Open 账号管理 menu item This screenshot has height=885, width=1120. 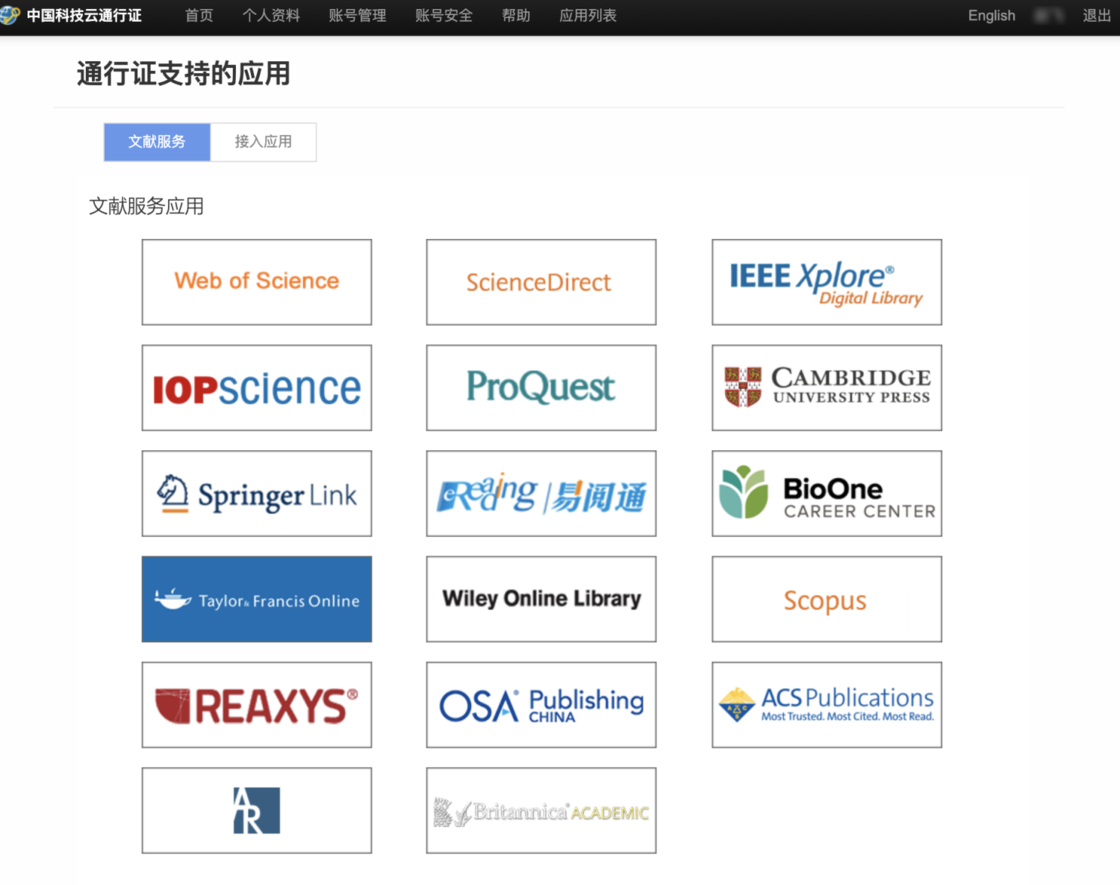tap(357, 16)
